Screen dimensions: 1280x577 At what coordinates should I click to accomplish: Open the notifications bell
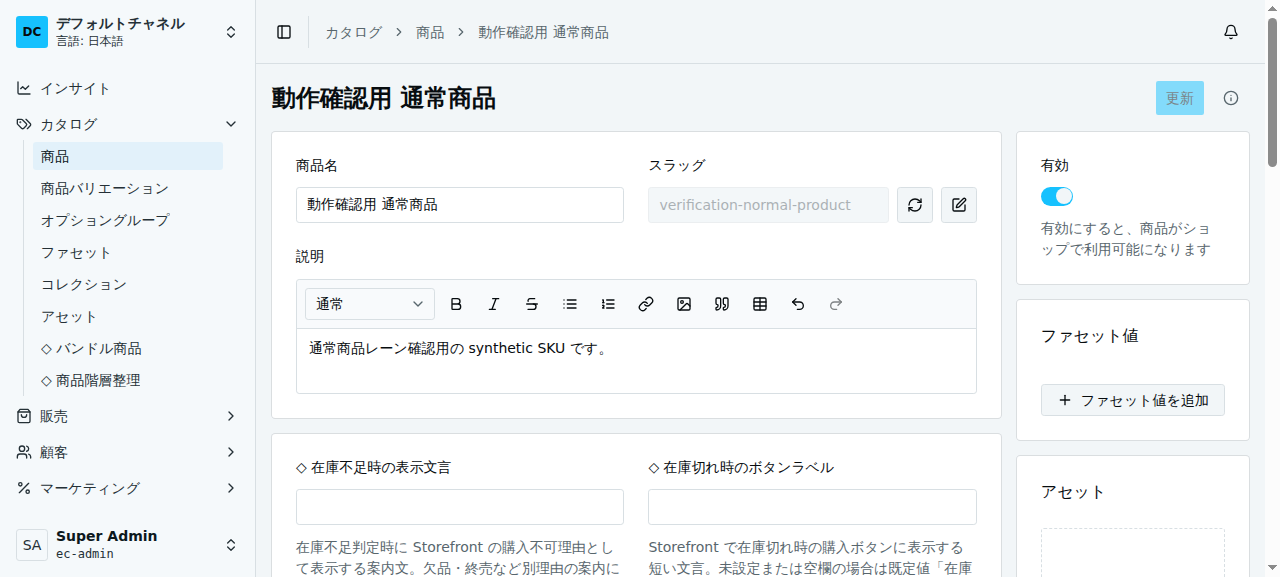tap(1231, 32)
